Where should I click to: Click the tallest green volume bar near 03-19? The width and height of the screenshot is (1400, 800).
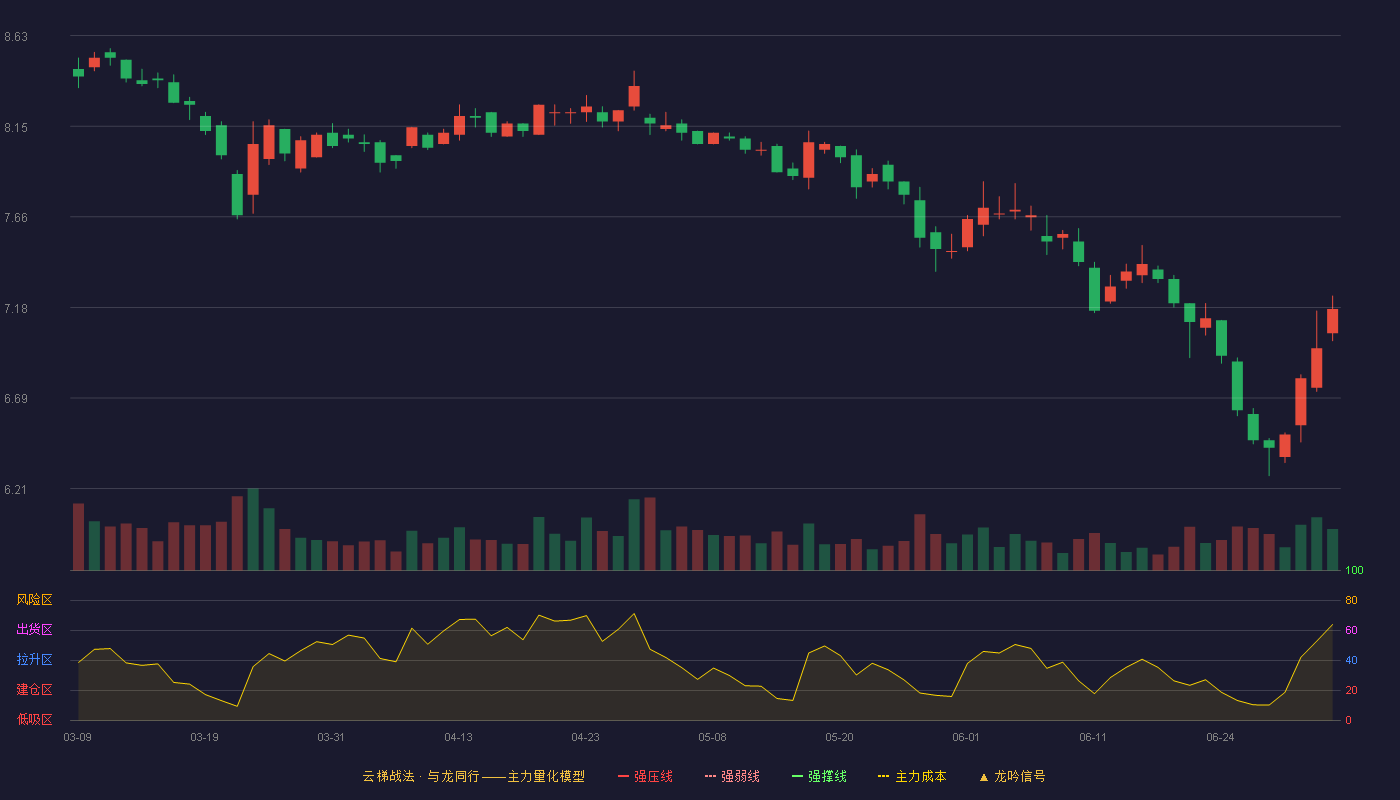[253, 530]
